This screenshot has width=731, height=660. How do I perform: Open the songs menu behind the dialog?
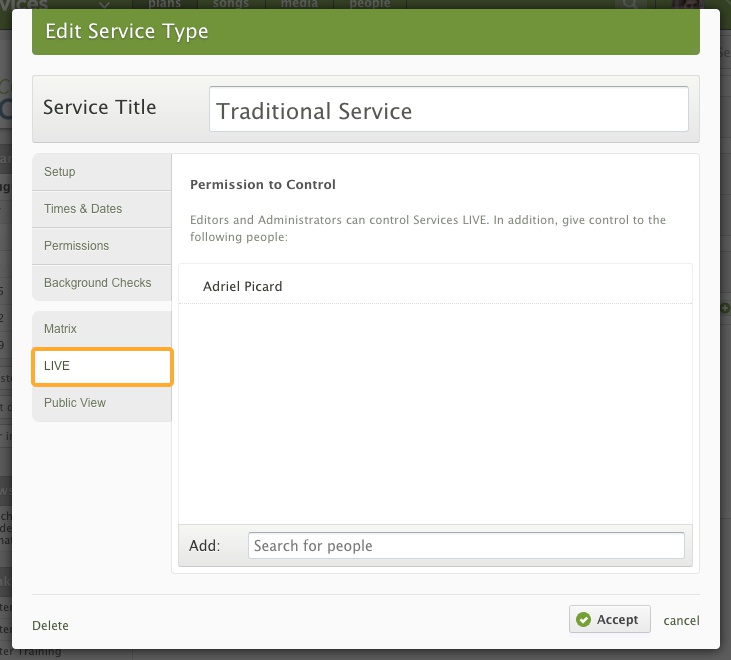coord(231,4)
